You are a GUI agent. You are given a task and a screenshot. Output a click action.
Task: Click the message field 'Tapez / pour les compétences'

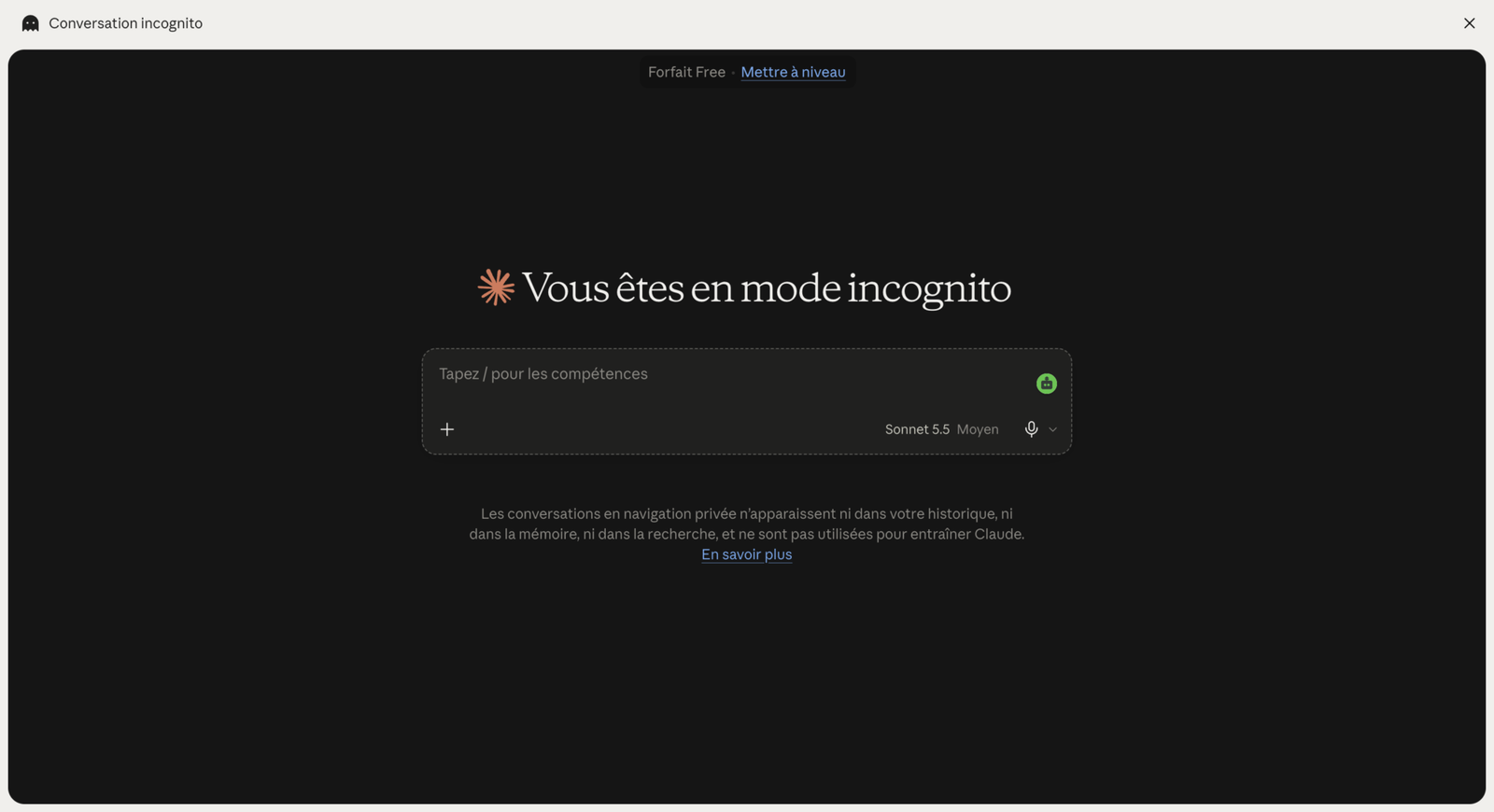(x=728, y=374)
